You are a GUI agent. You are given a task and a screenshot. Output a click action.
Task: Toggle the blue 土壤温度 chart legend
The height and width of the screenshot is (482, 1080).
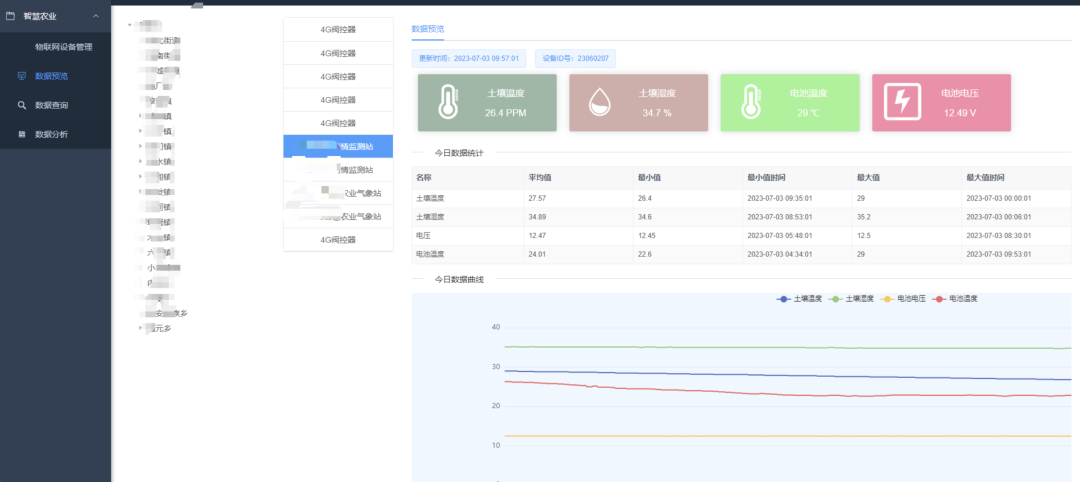tap(799, 299)
